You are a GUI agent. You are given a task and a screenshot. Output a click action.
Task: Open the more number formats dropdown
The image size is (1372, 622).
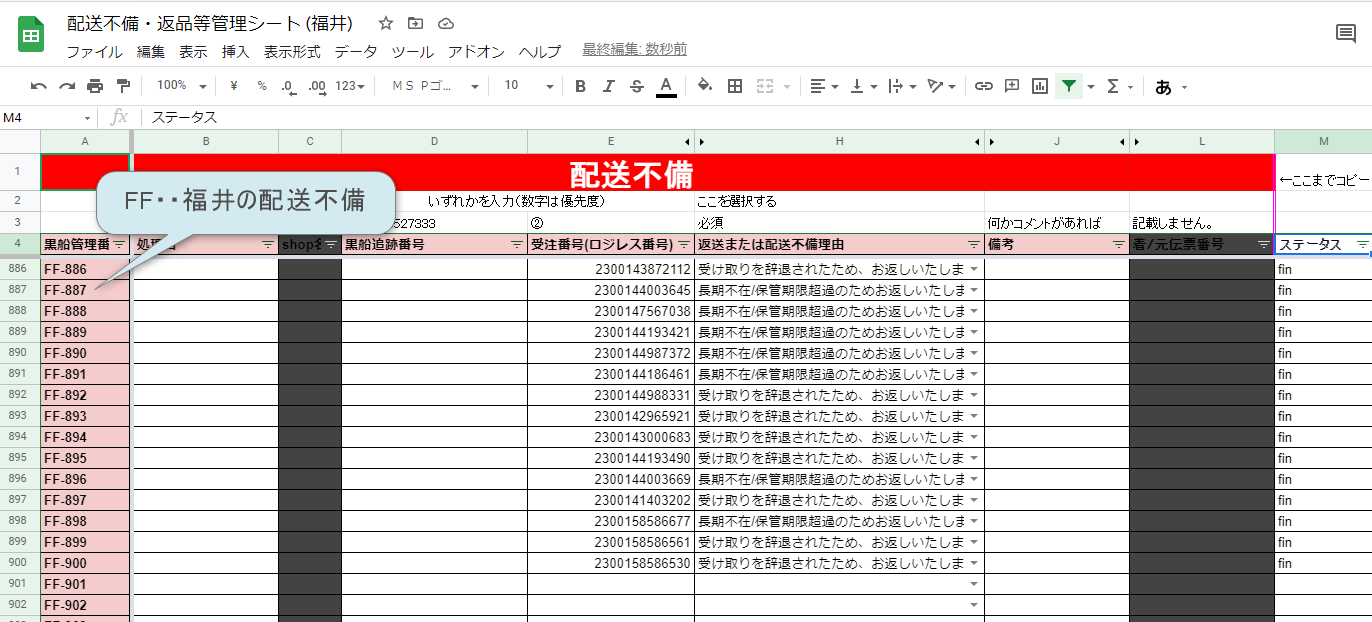[350, 86]
